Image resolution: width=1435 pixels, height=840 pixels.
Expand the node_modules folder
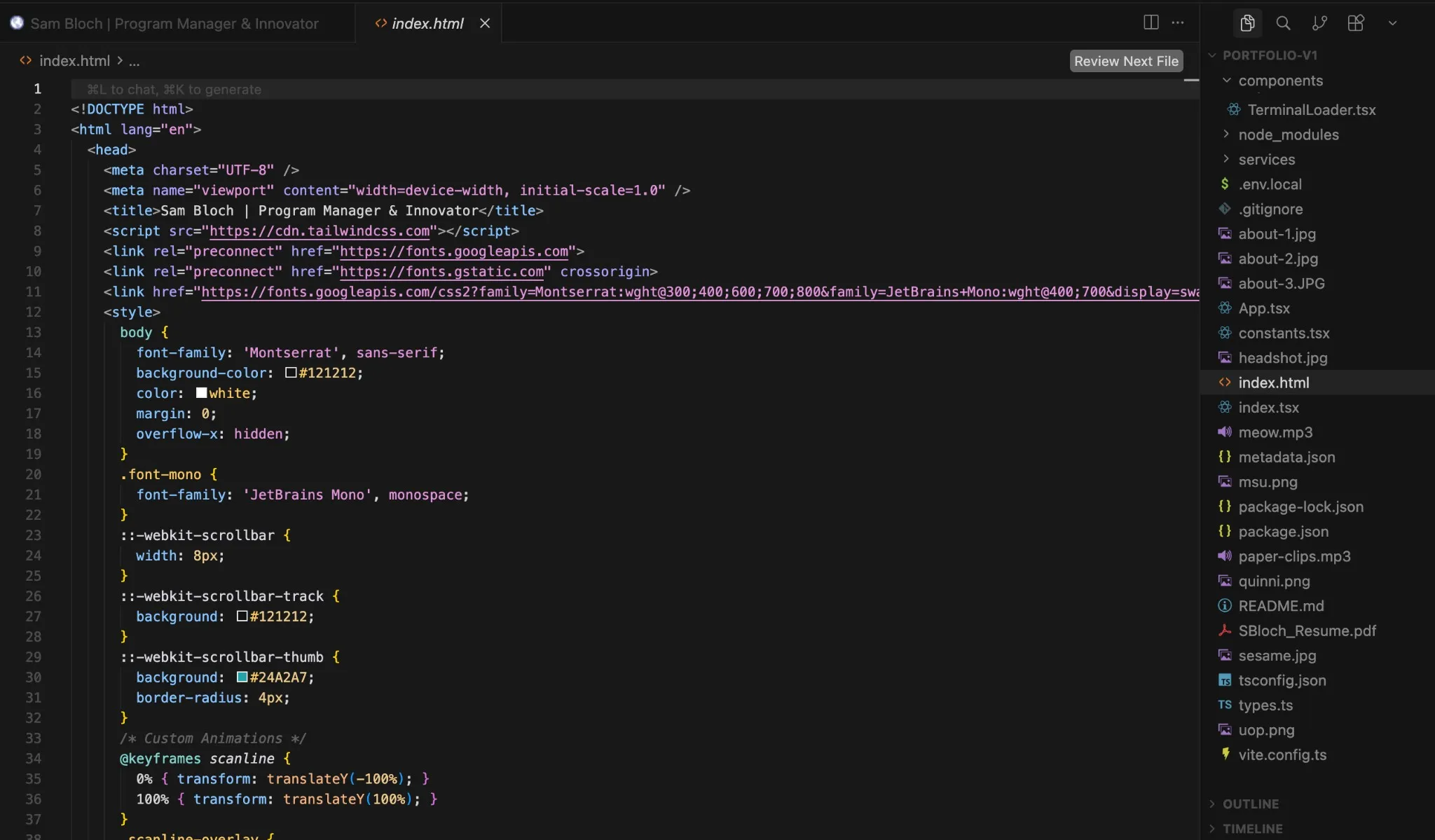coord(1288,135)
